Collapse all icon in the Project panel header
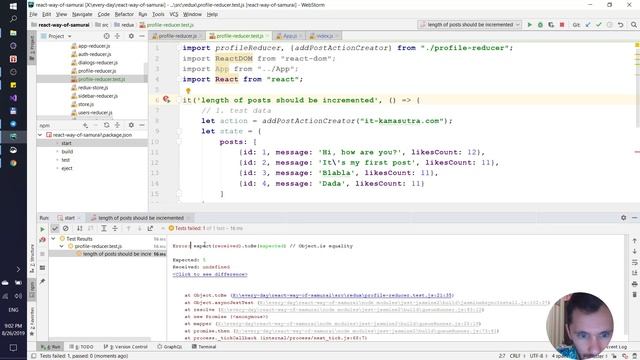 118,36
